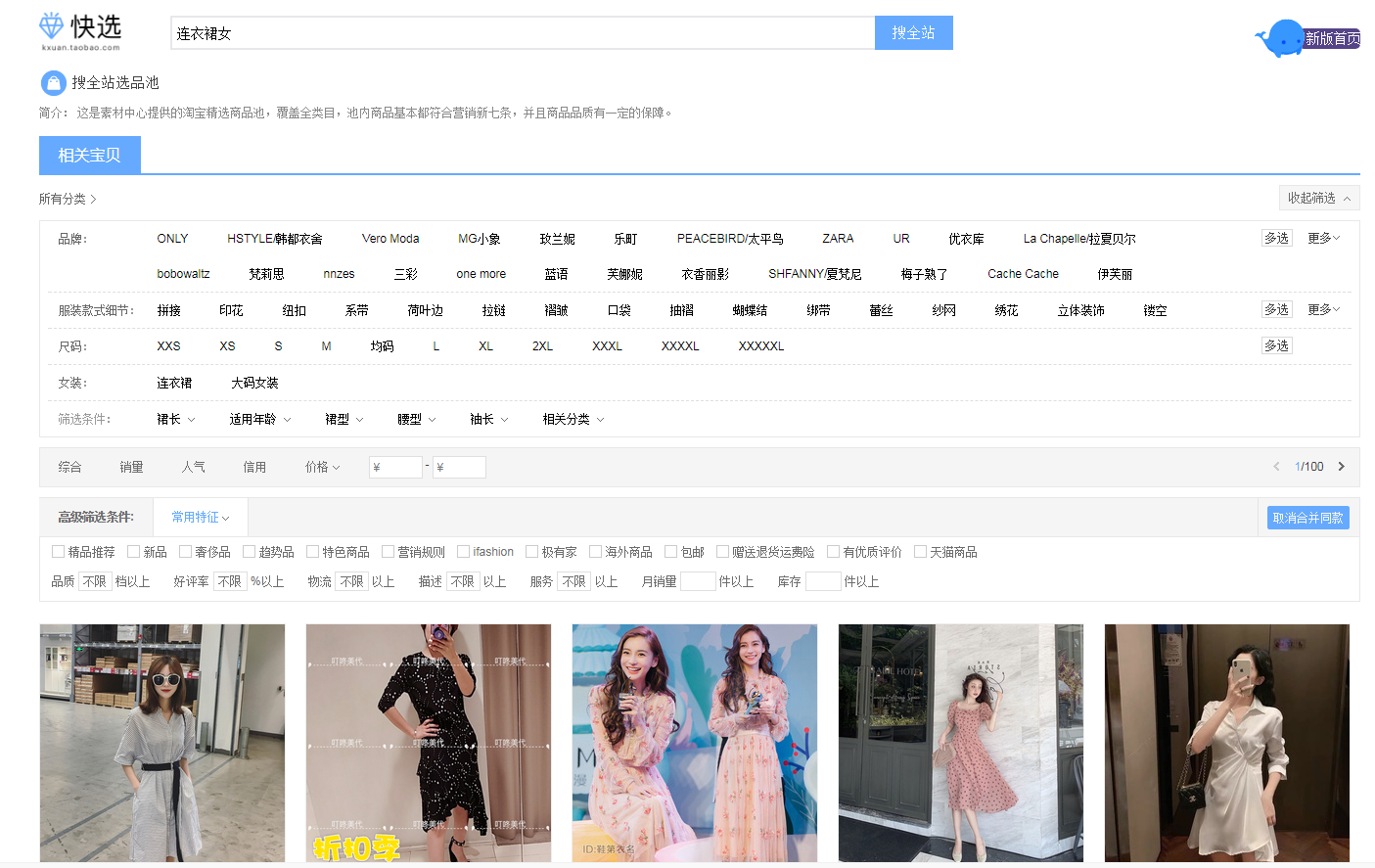This screenshot has width=1375, height=868.
Task: Open the 适用年龄 dropdown
Action: (259, 419)
